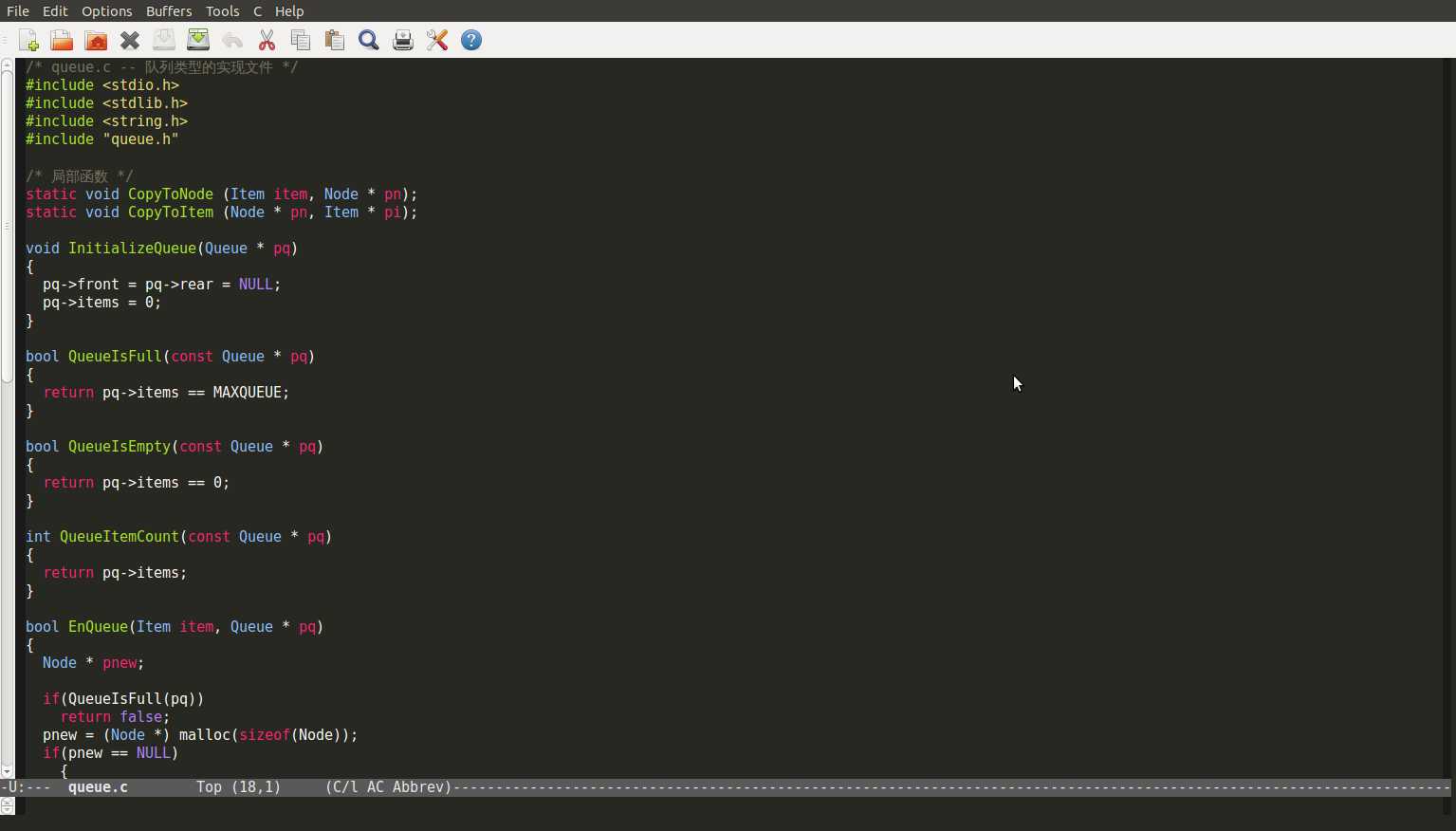The height and width of the screenshot is (831, 1456).
Task: Open Help with the question mark icon
Action: tap(471, 40)
